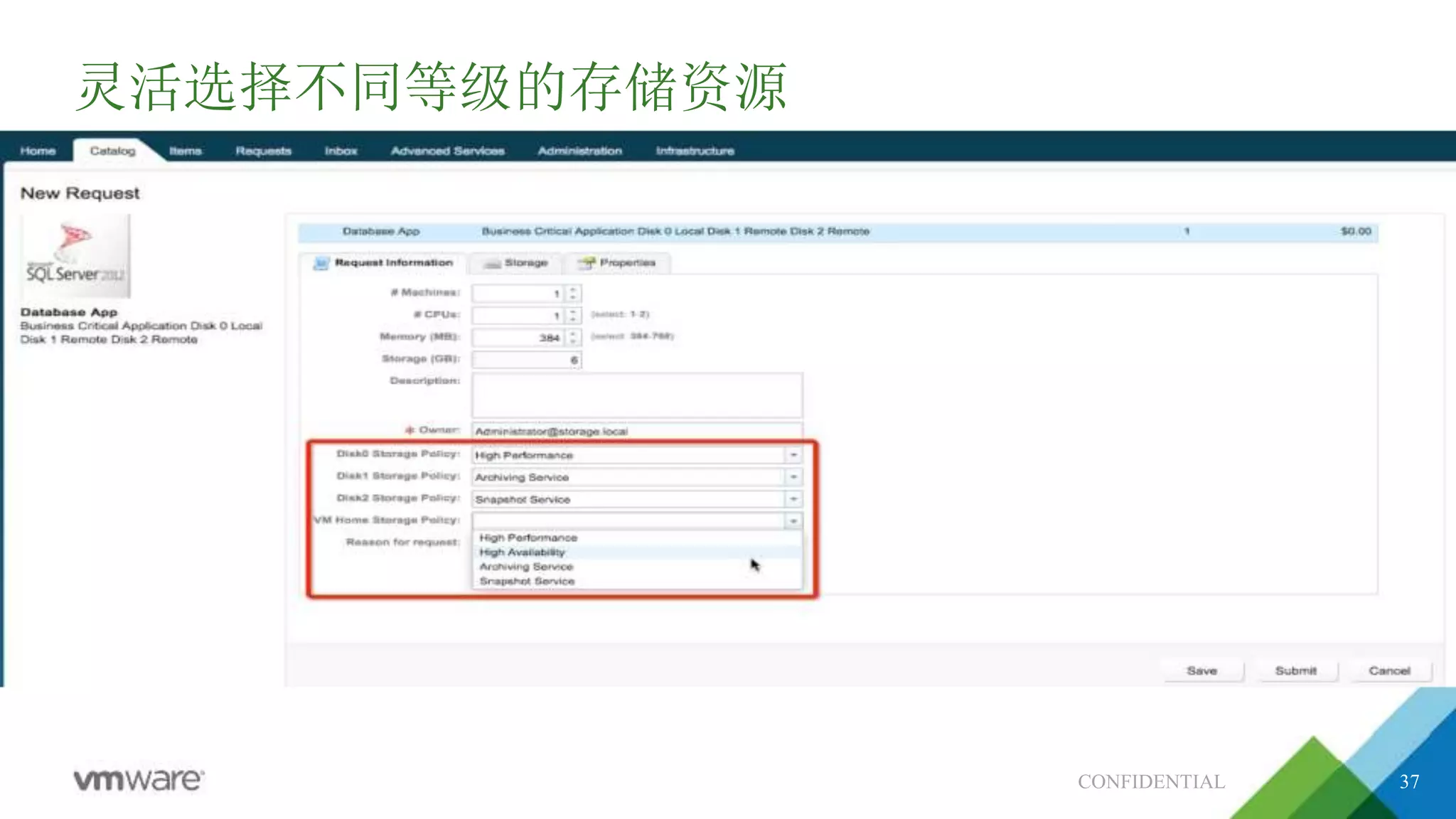The width and height of the screenshot is (1456, 819).
Task: Cancel the new request
Action: pos(1389,670)
